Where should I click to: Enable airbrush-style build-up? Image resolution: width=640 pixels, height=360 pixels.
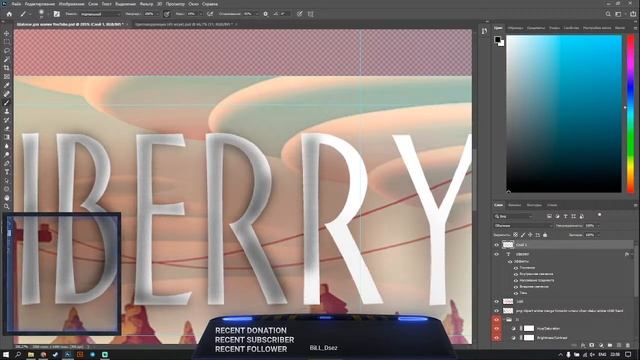click(210, 14)
